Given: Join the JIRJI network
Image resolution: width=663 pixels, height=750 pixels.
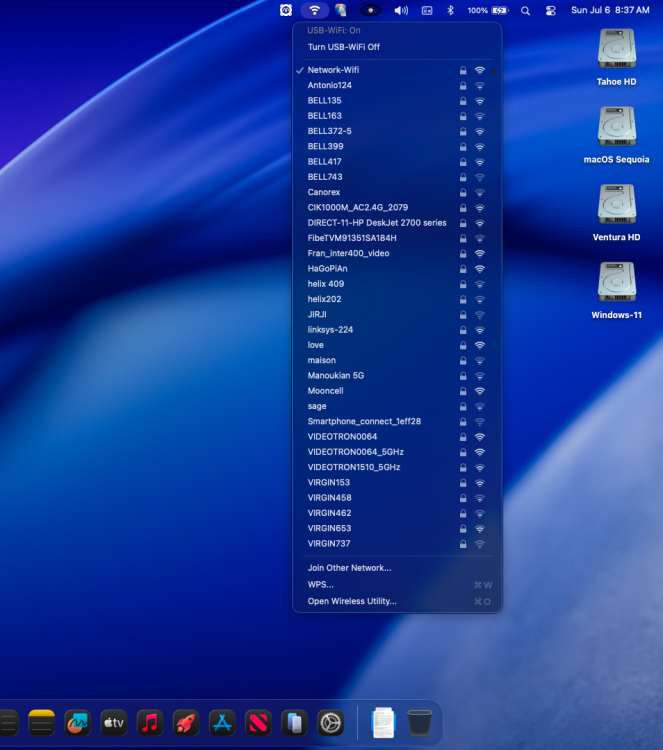Looking at the screenshot, I should click(397, 315).
